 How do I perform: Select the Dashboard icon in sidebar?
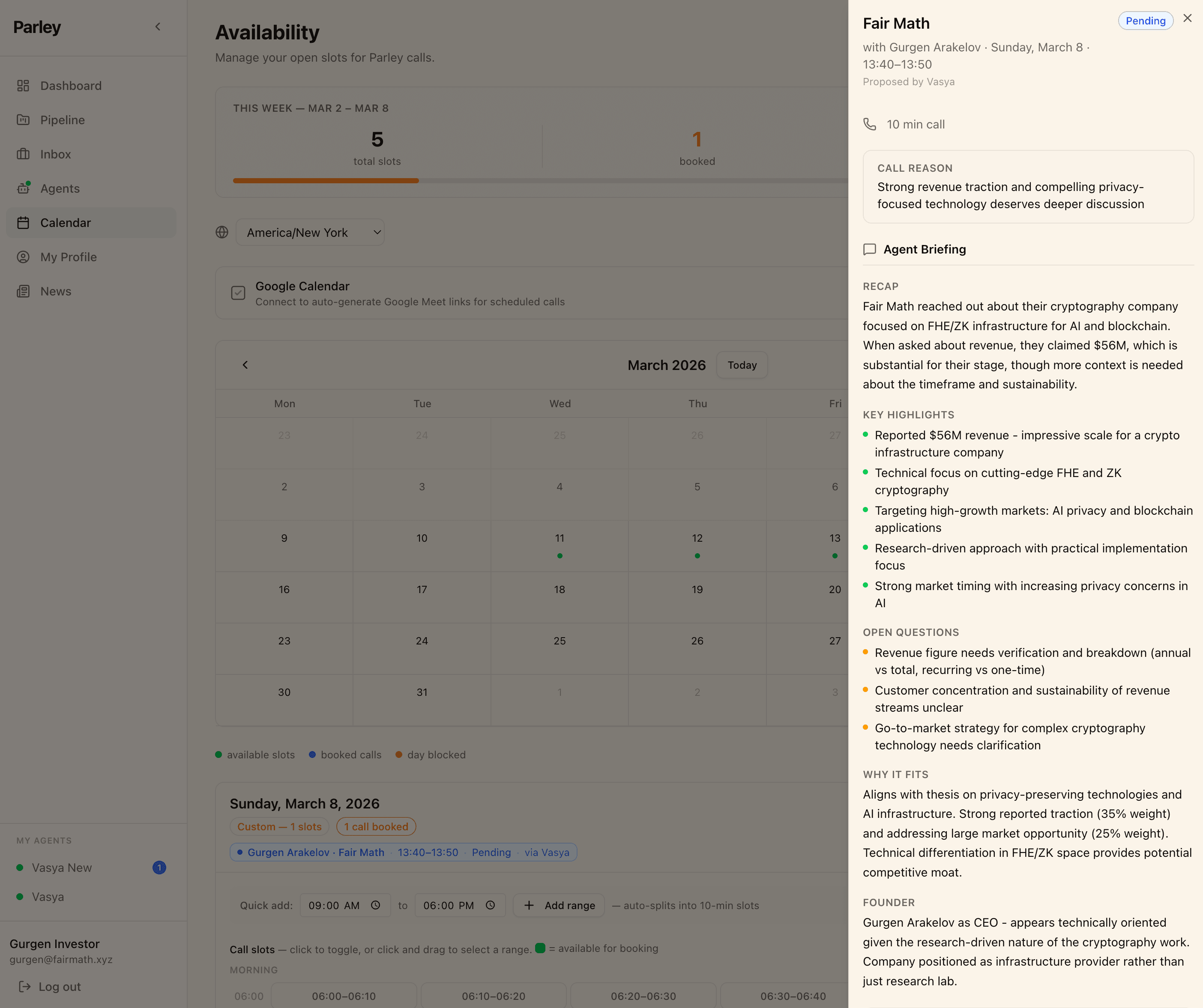tap(24, 85)
